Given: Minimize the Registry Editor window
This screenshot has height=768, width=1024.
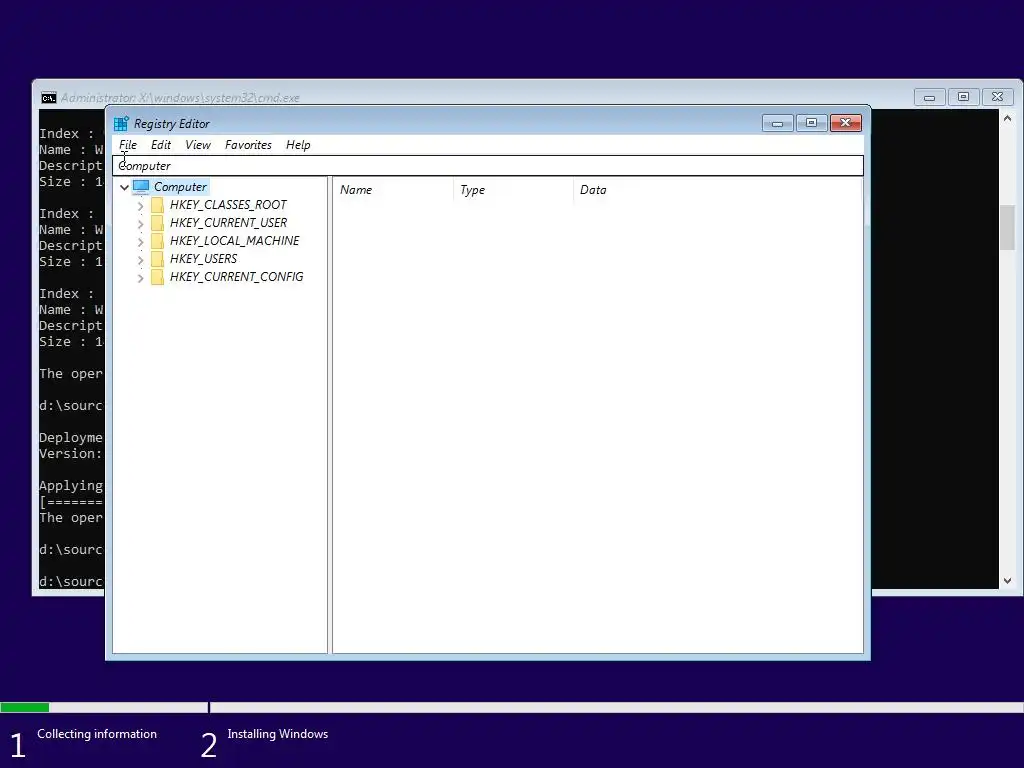Looking at the screenshot, I should 777,123.
